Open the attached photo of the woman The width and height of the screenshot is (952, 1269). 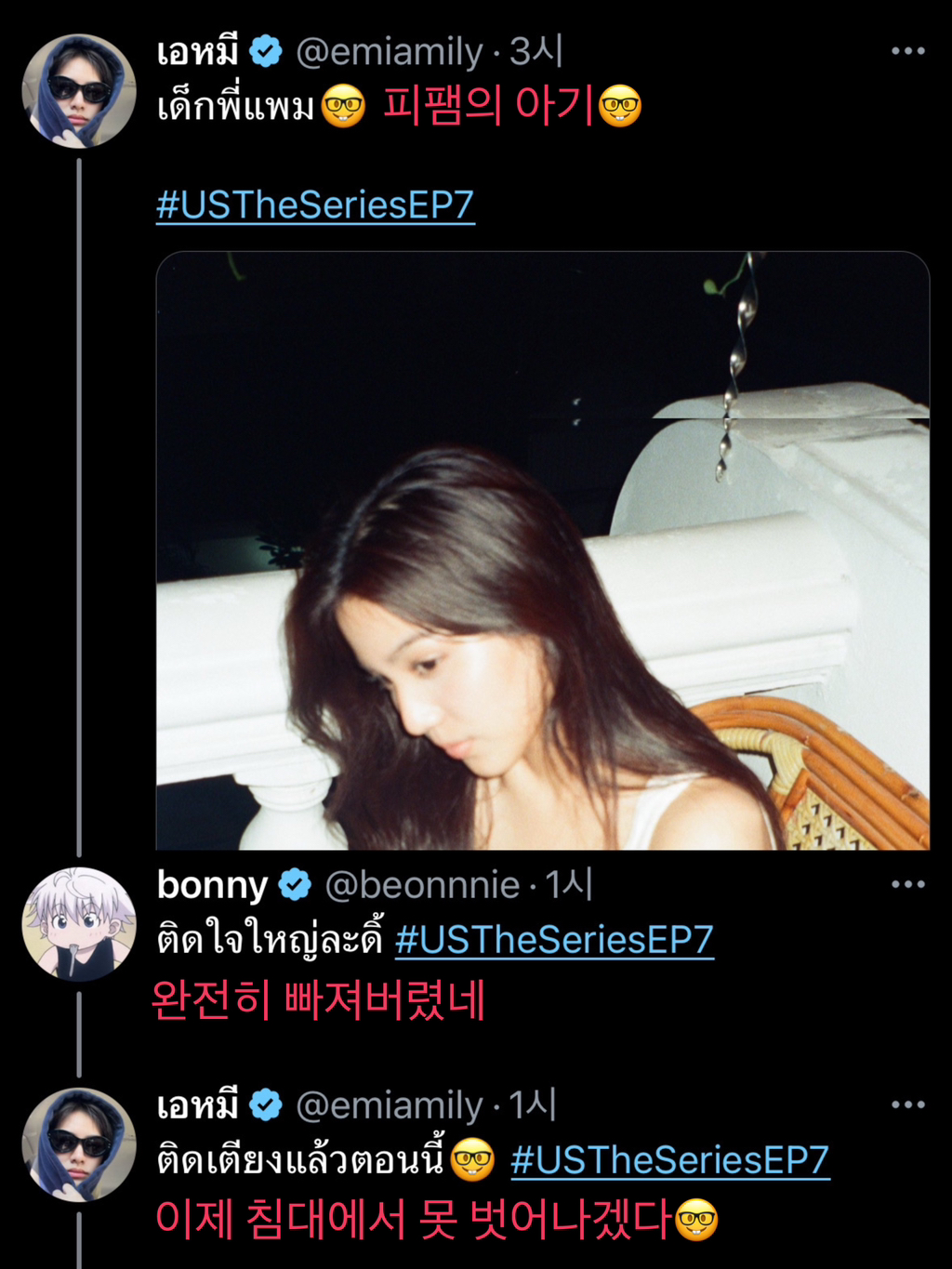(543, 550)
